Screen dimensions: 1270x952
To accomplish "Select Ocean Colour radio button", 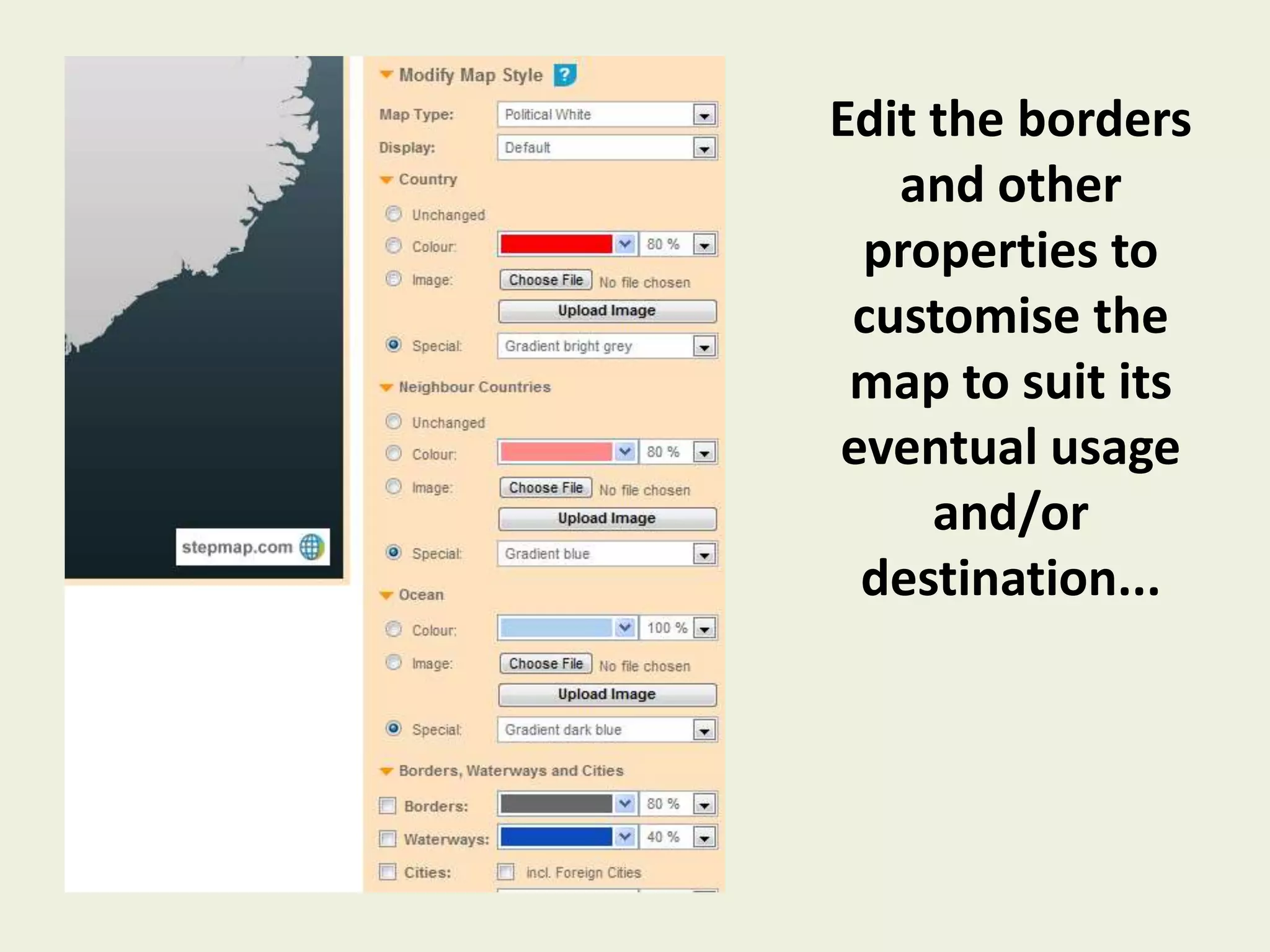I will coord(393,629).
